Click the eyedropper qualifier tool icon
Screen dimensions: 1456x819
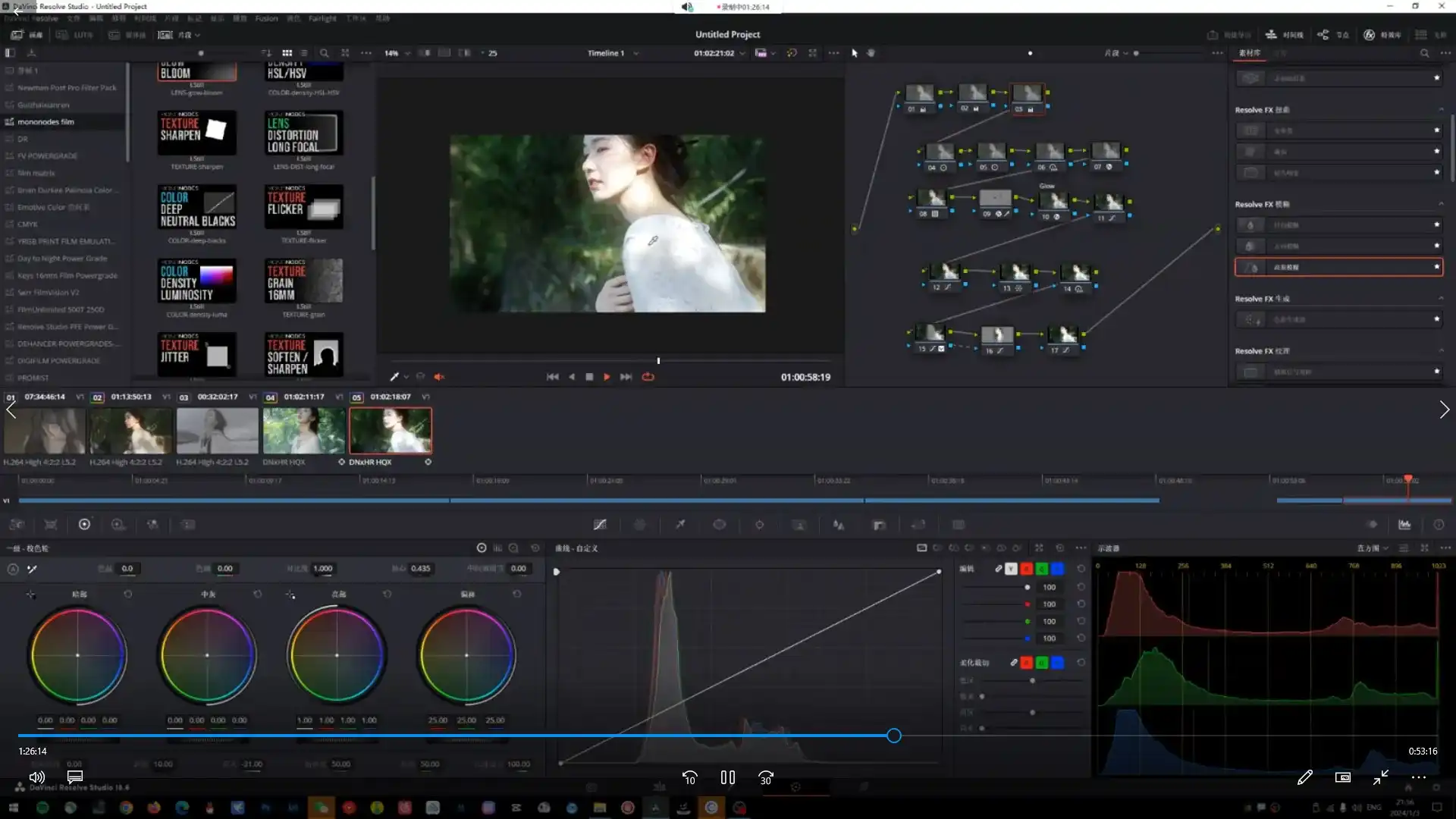pyautogui.click(x=680, y=525)
